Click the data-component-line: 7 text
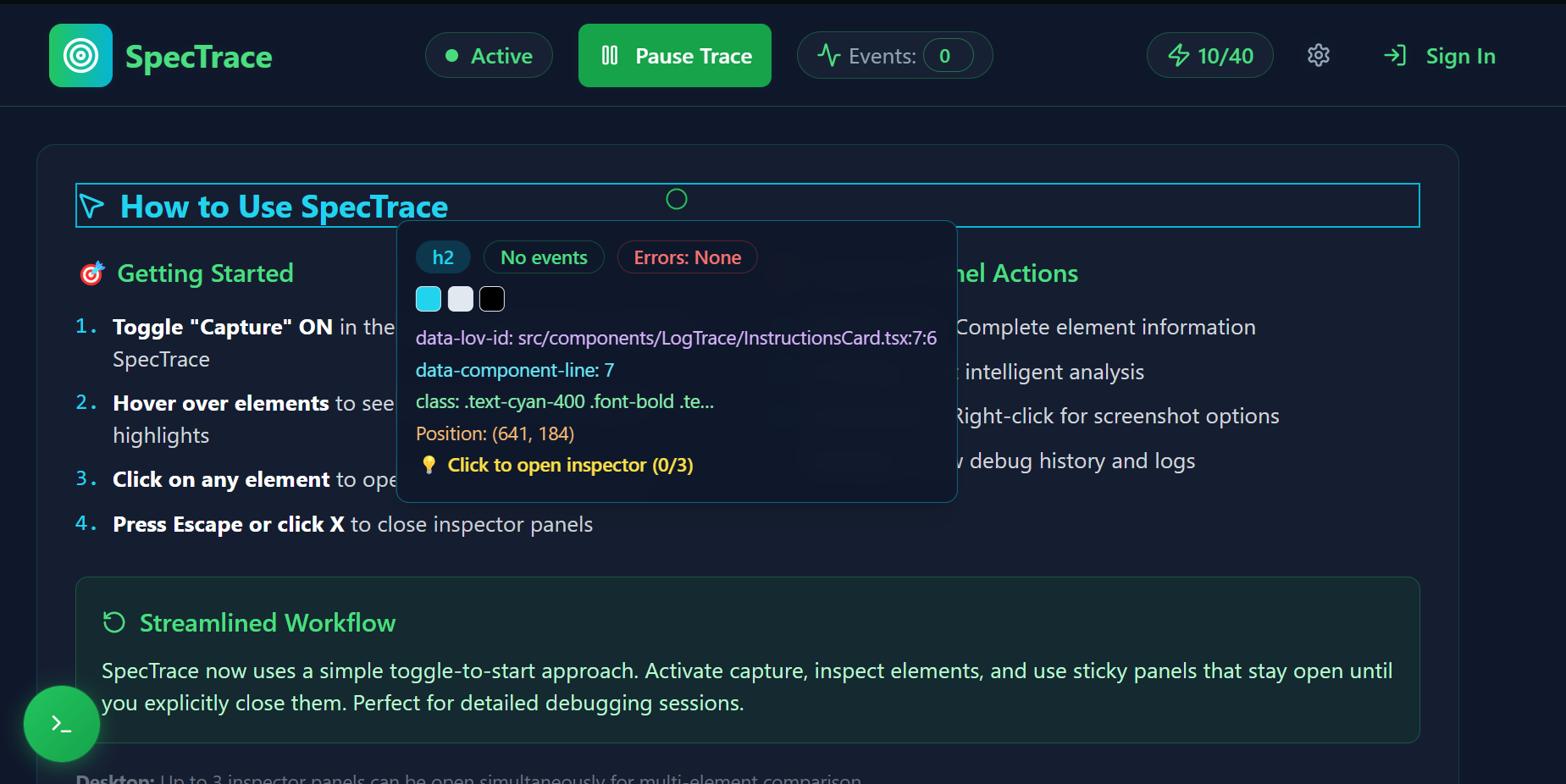This screenshot has width=1566, height=784. point(515,370)
